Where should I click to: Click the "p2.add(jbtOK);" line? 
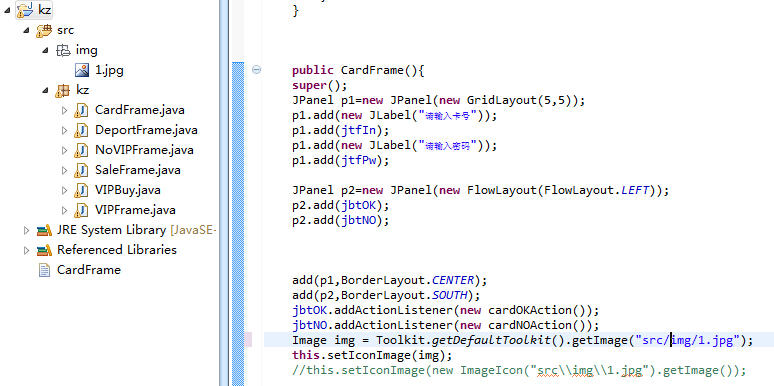click(x=341, y=205)
